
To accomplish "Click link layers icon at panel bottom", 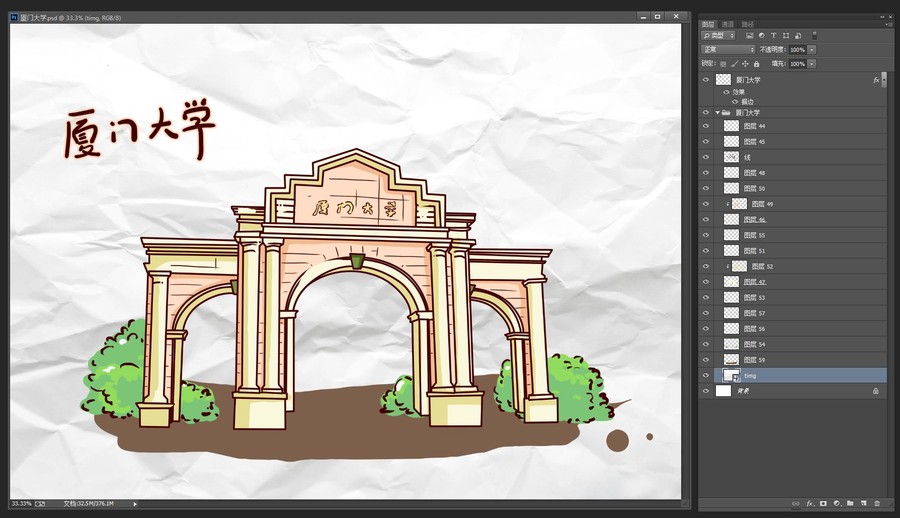I will click(x=796, y=504).
